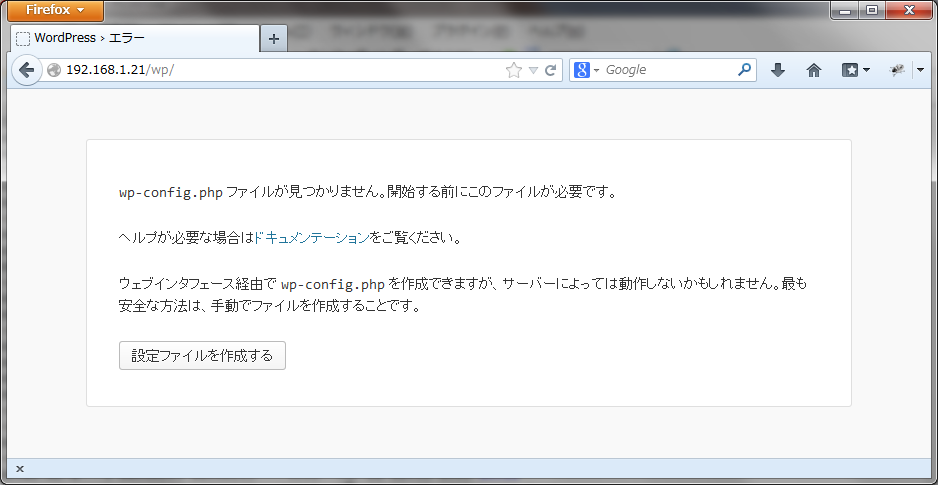Open a new tab with the plus button
938x485 pixels.
click(x=274, y=39)
